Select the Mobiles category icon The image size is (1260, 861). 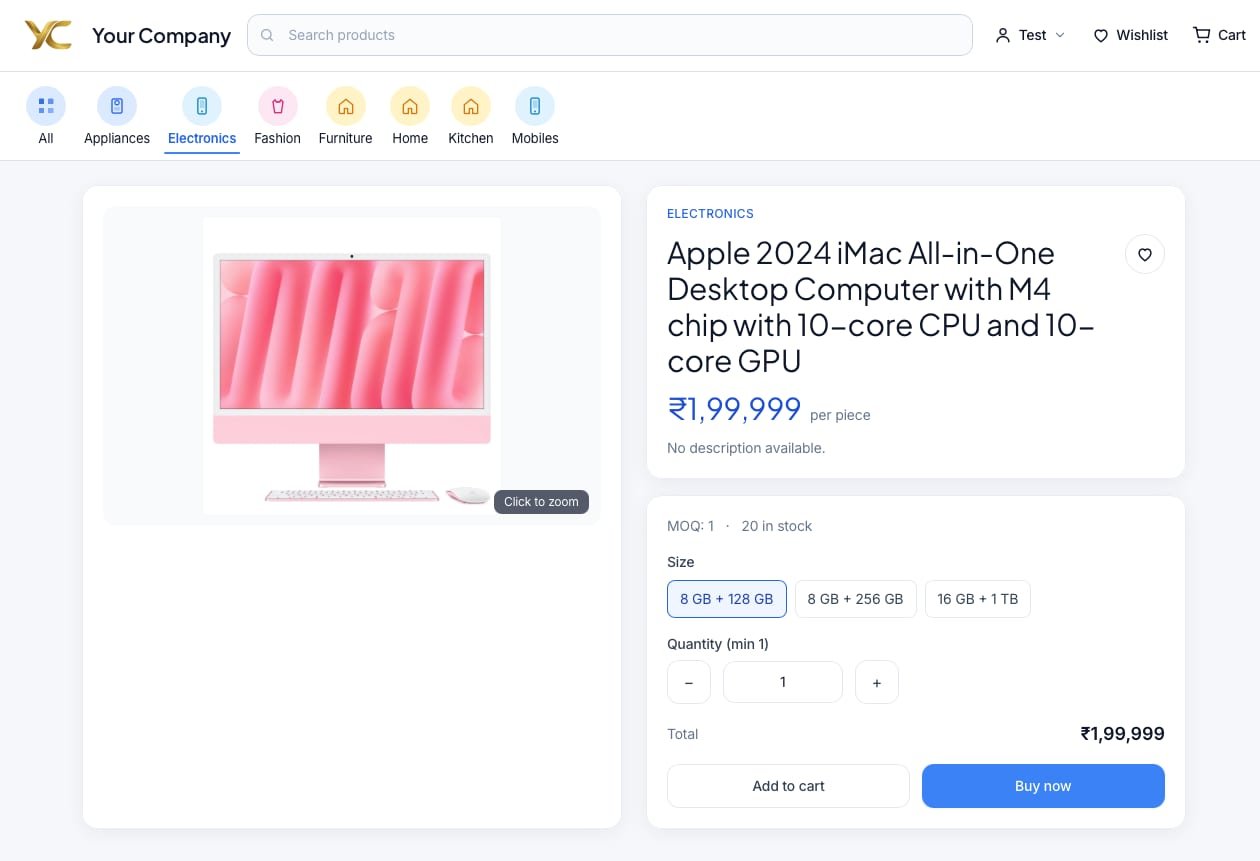(x=535, y=106)
